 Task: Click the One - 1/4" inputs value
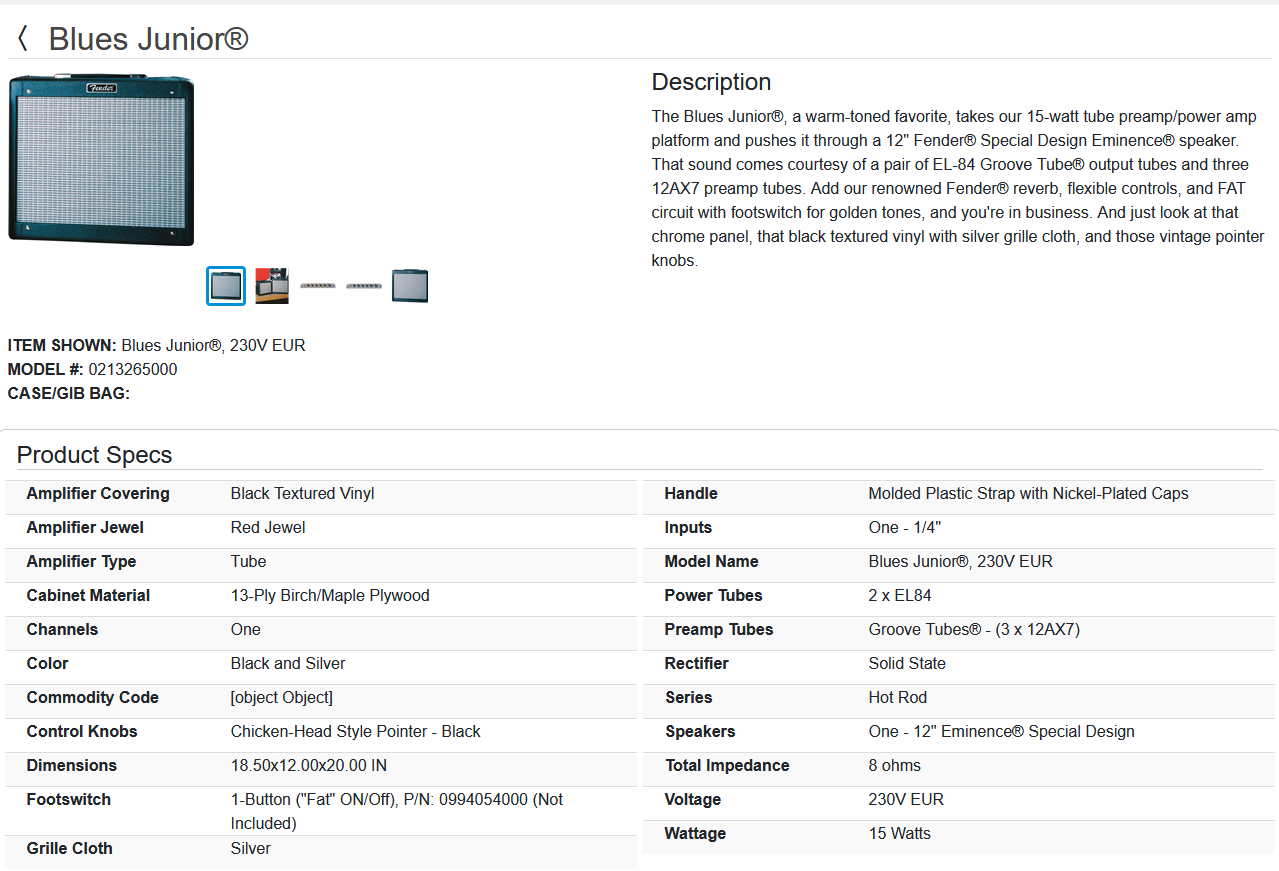point(905,527)
